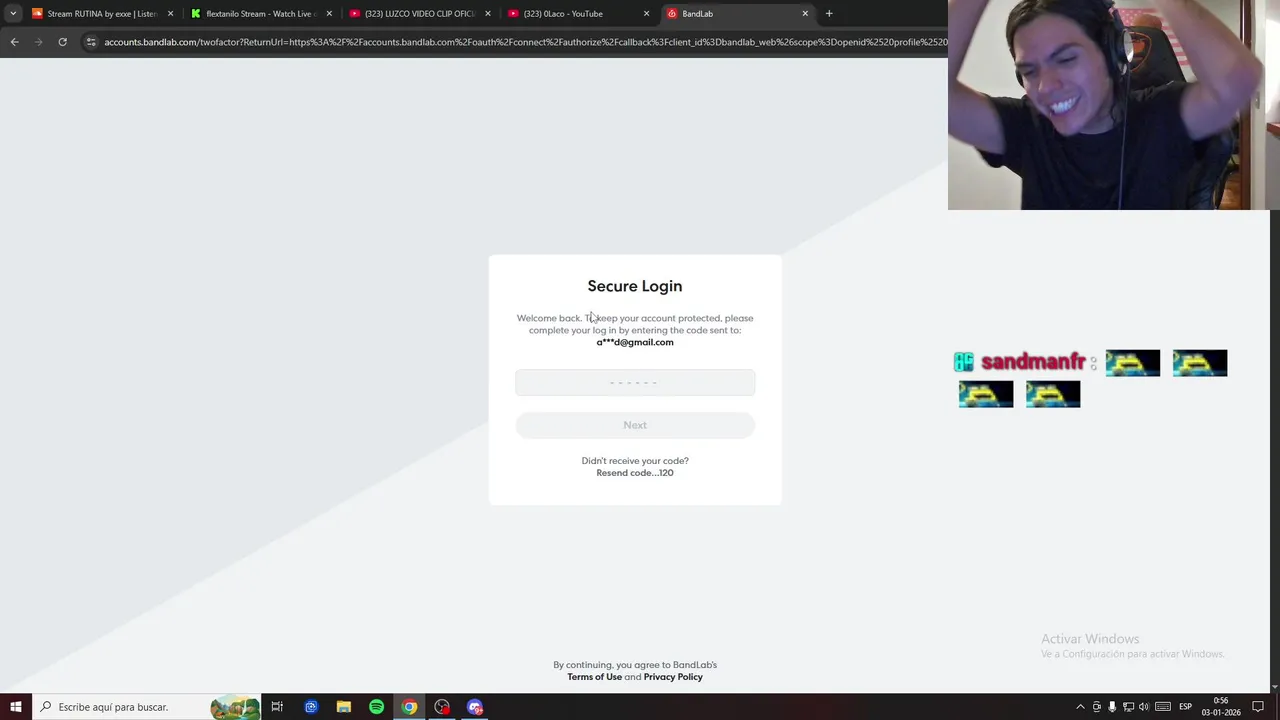The image size is (1280, 720).
Task: Show hidden system tray icons
Action: (x=1080, y=707)
